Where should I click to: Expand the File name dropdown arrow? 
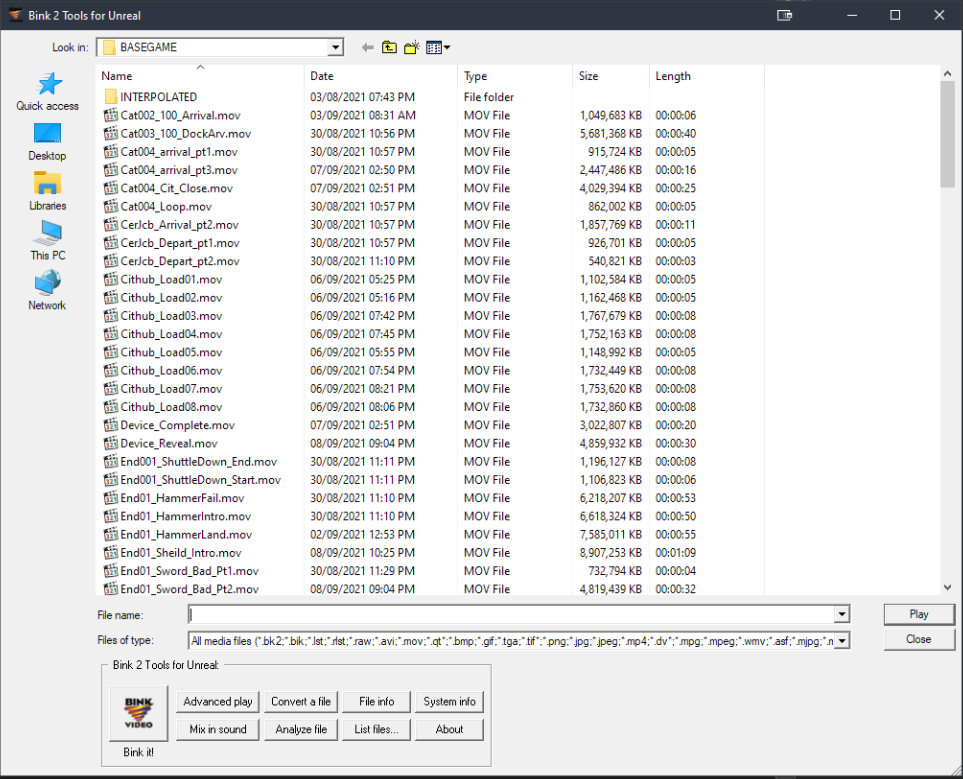click(841, 614)
